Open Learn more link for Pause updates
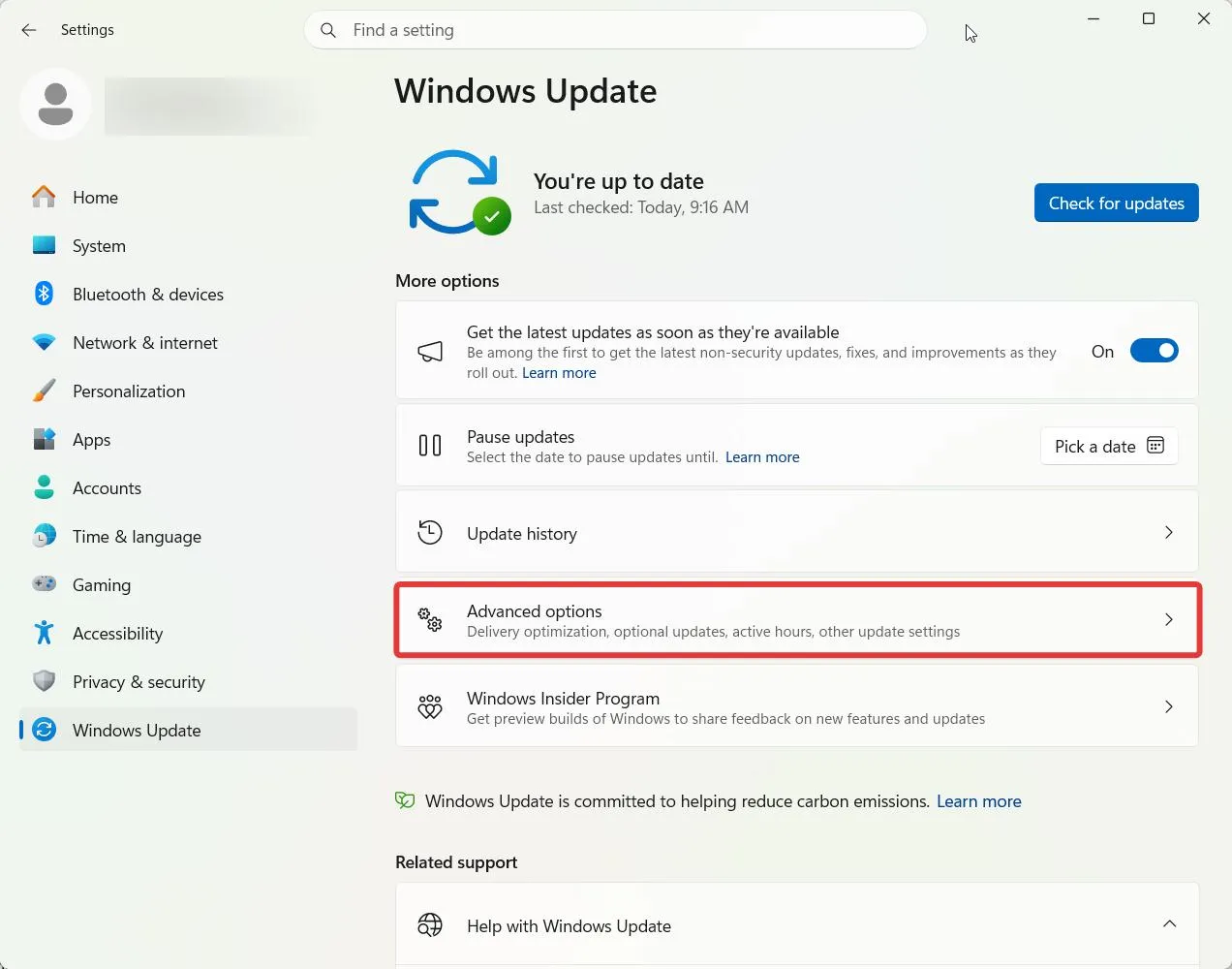1232x969 pixels. 762,457
